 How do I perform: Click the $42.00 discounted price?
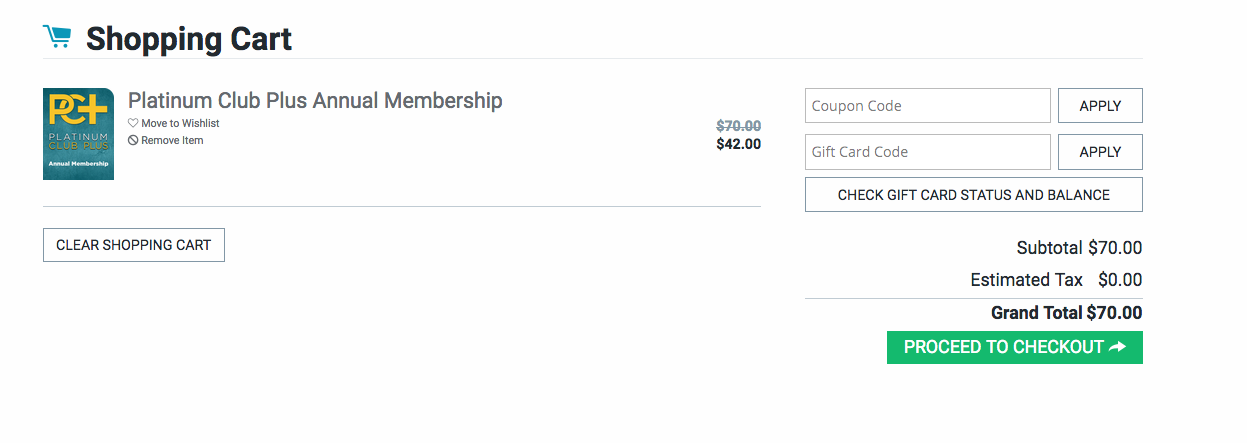point(738,144)
